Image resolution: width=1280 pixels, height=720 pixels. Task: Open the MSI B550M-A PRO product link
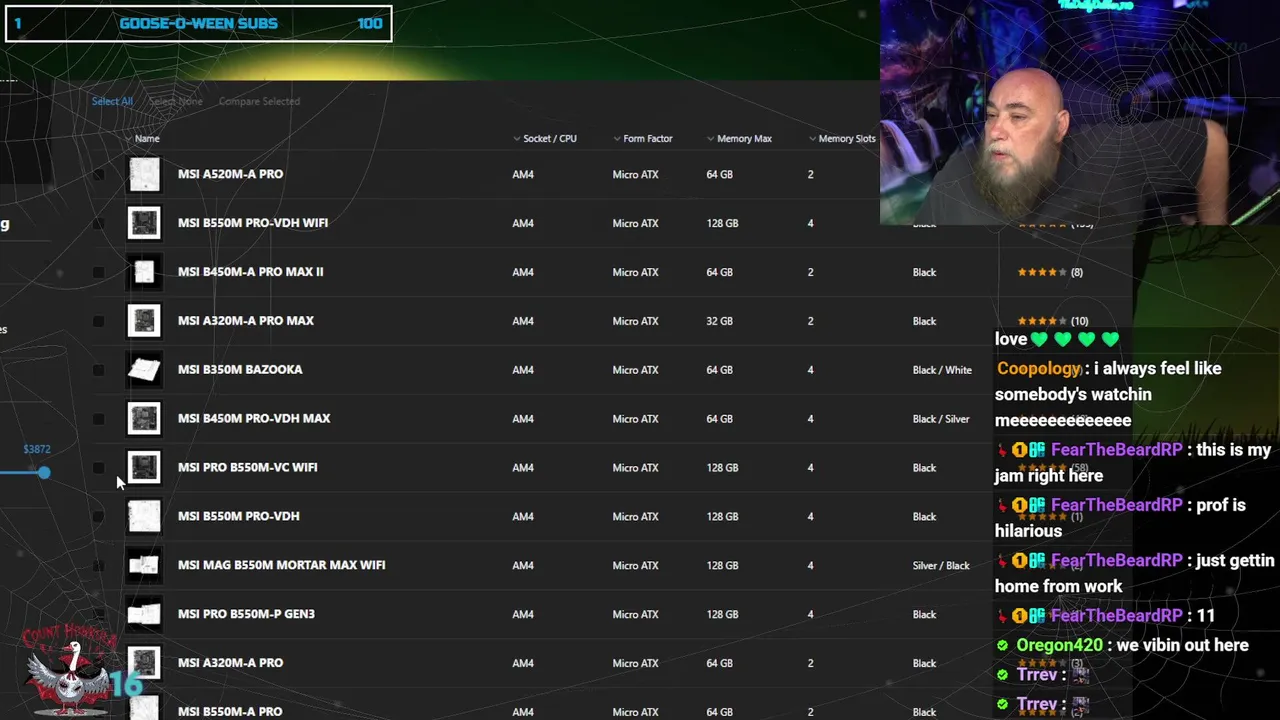(x=230, y=712)
